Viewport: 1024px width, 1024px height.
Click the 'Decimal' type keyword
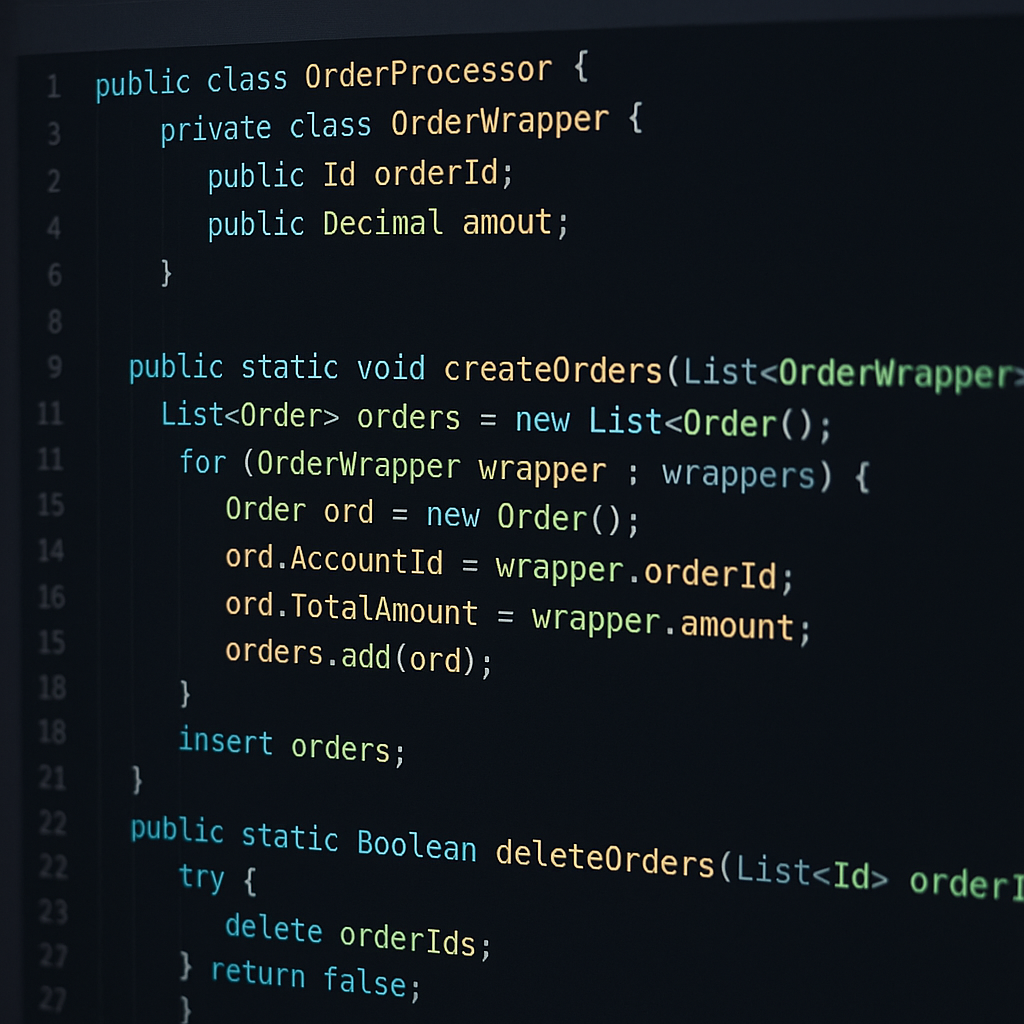click(383, 223)
